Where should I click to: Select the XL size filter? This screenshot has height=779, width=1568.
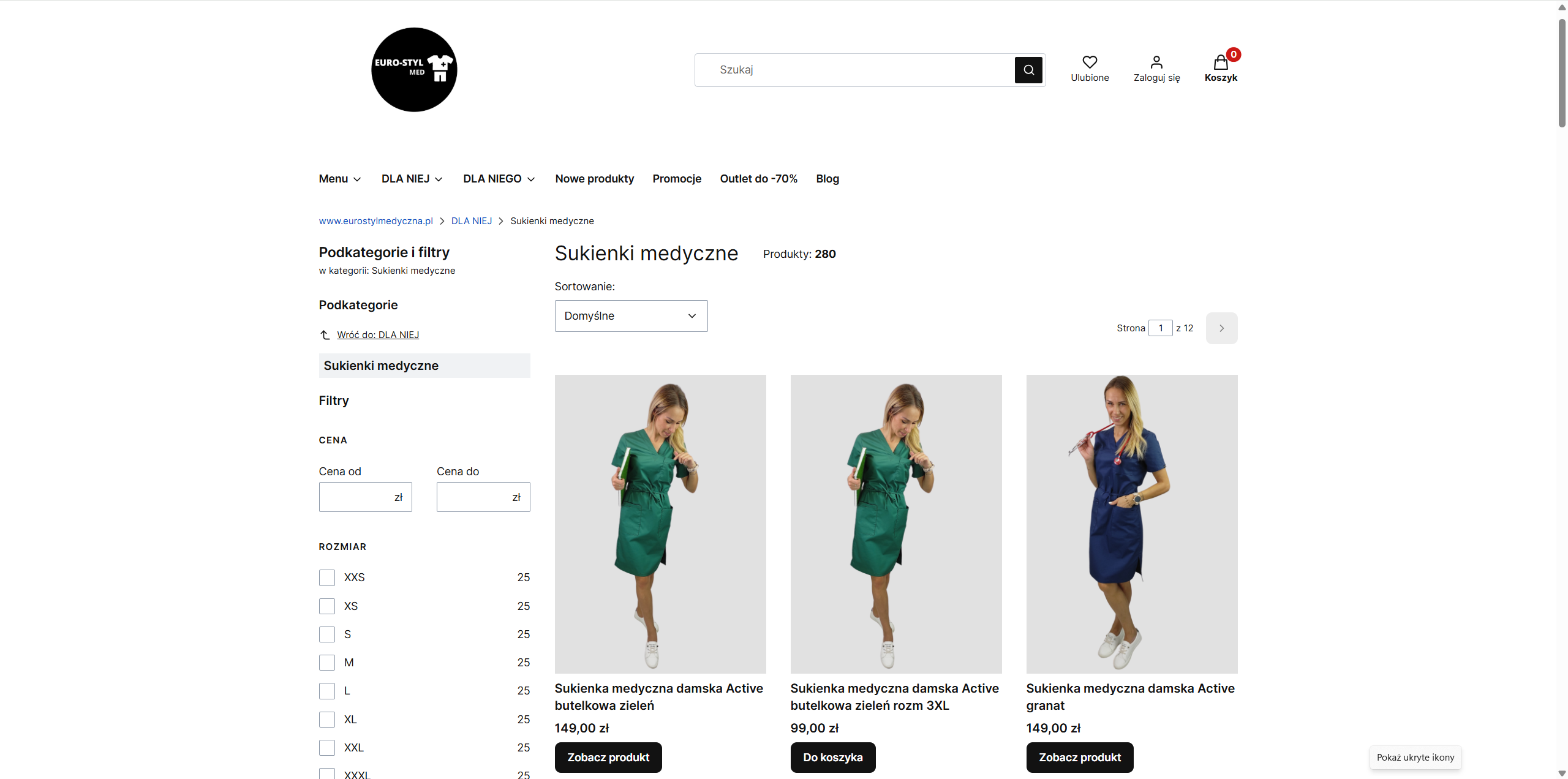coord(326,719)
